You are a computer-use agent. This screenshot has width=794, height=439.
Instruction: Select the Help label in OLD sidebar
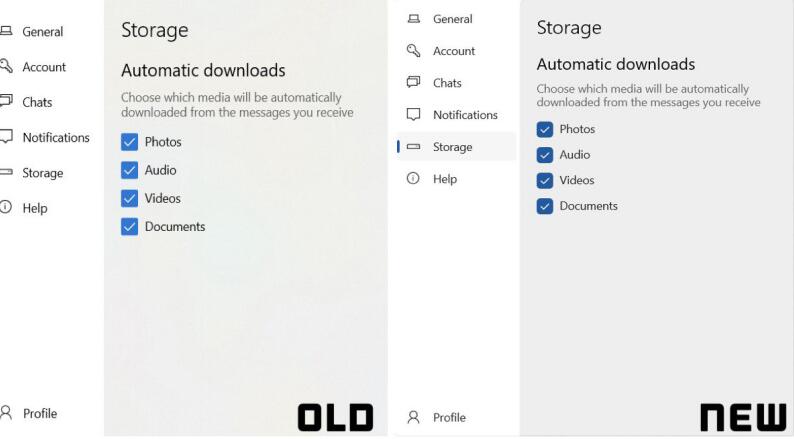click(35, 208)
